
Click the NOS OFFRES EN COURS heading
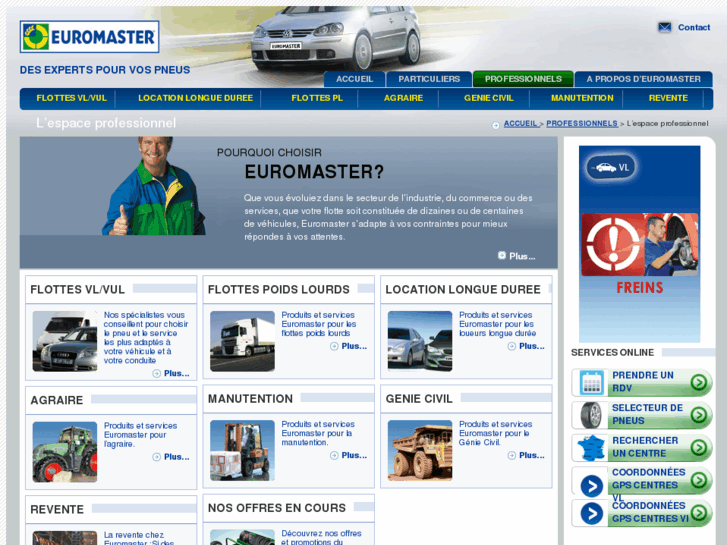[x=277, y=508]
